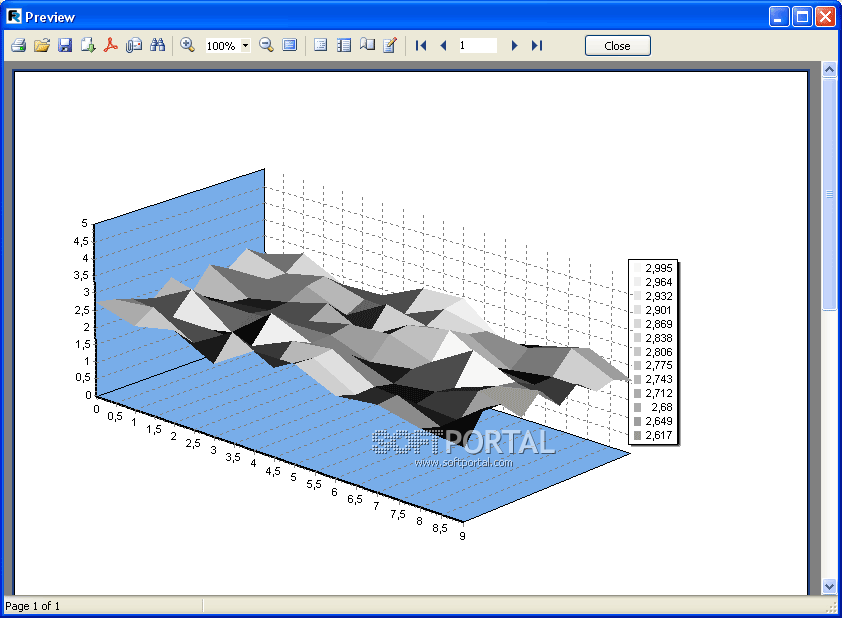
Task: Switch to full screen view icon
Action: 289,45
